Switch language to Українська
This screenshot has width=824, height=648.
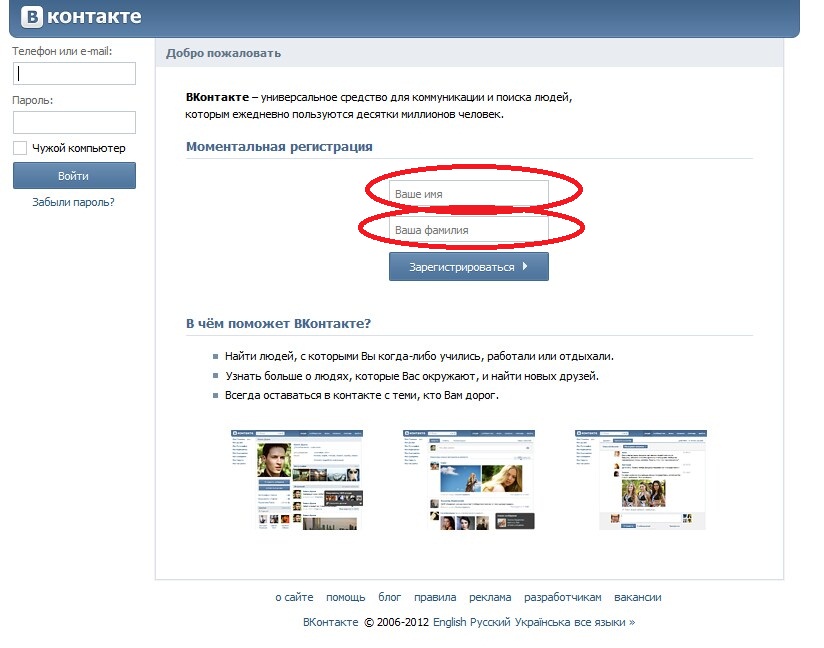click(542, 622)
